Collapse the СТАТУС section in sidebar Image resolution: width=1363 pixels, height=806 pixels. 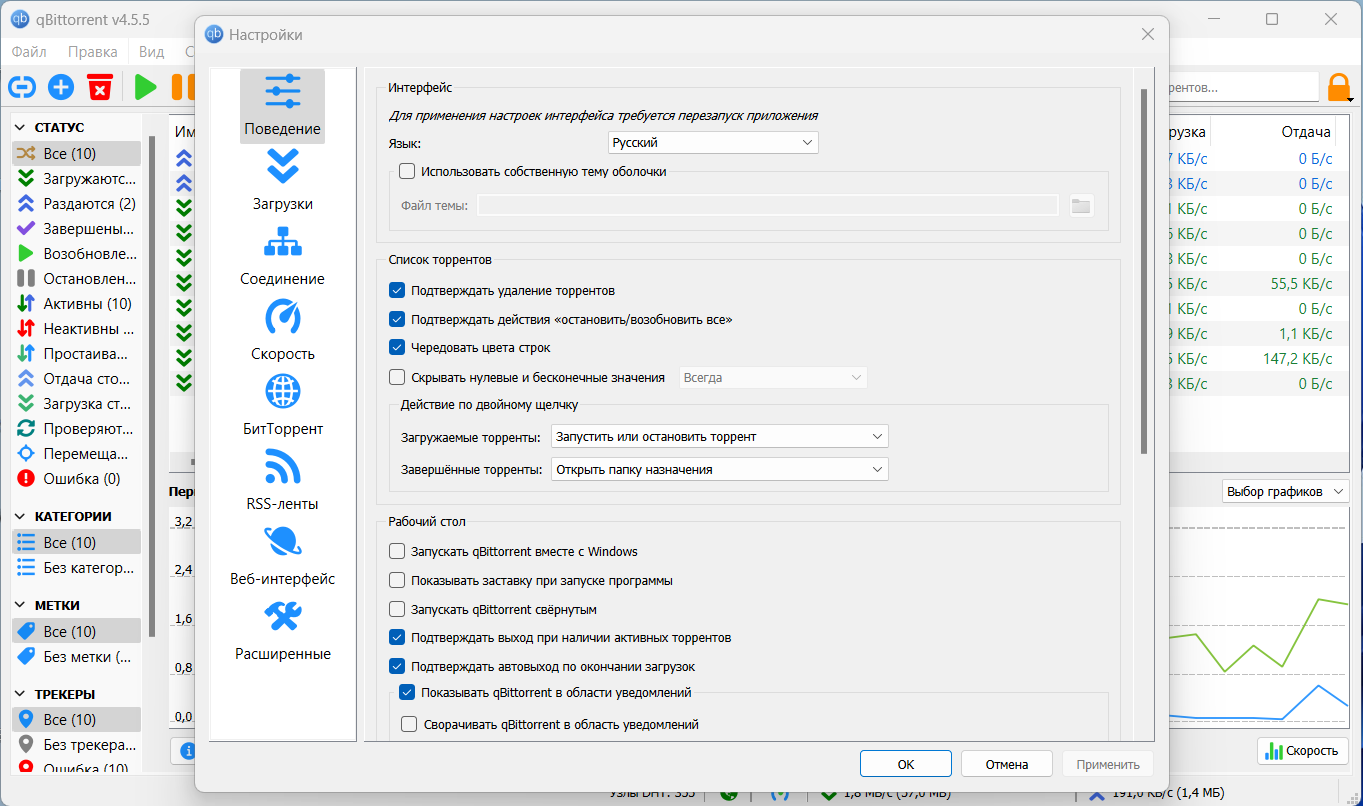tap(21, 128)
